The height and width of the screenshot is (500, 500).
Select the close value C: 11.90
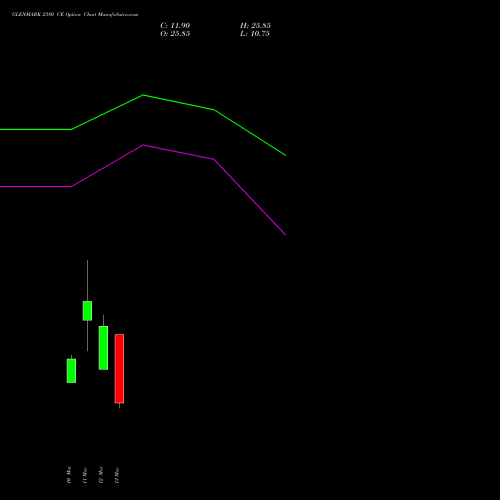coord(175,26)
